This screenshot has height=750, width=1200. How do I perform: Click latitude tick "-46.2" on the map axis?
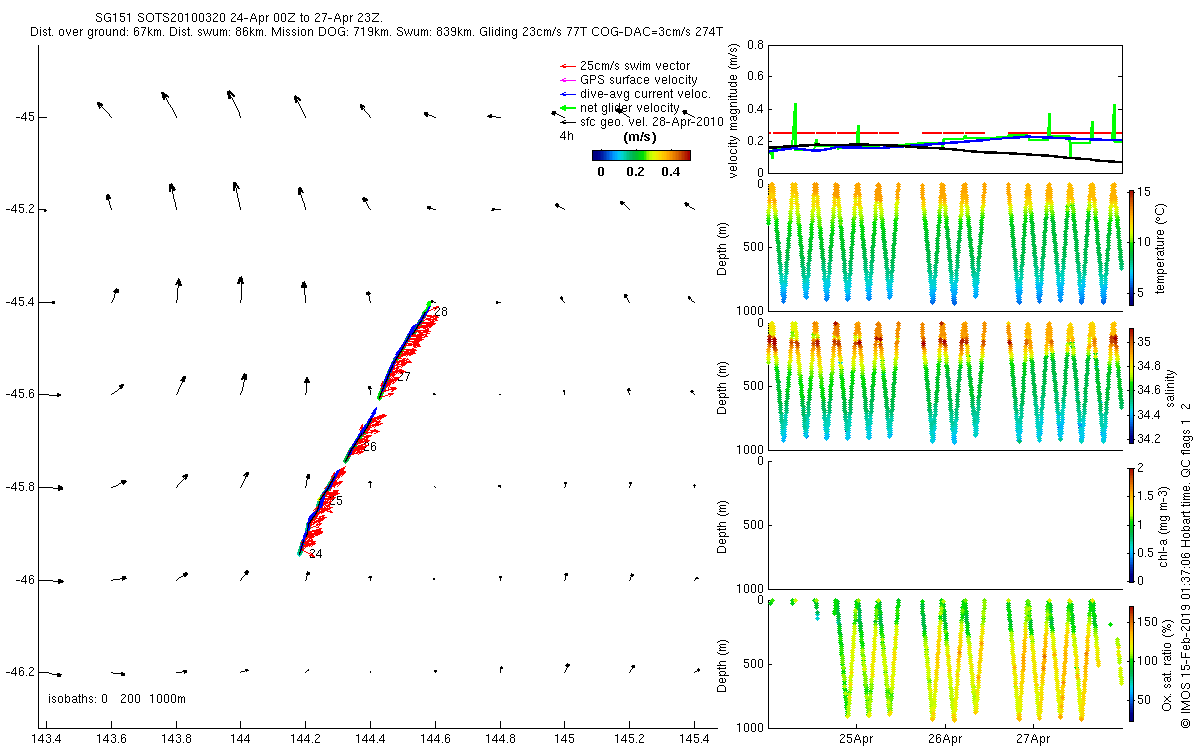(x=19, y=672)
